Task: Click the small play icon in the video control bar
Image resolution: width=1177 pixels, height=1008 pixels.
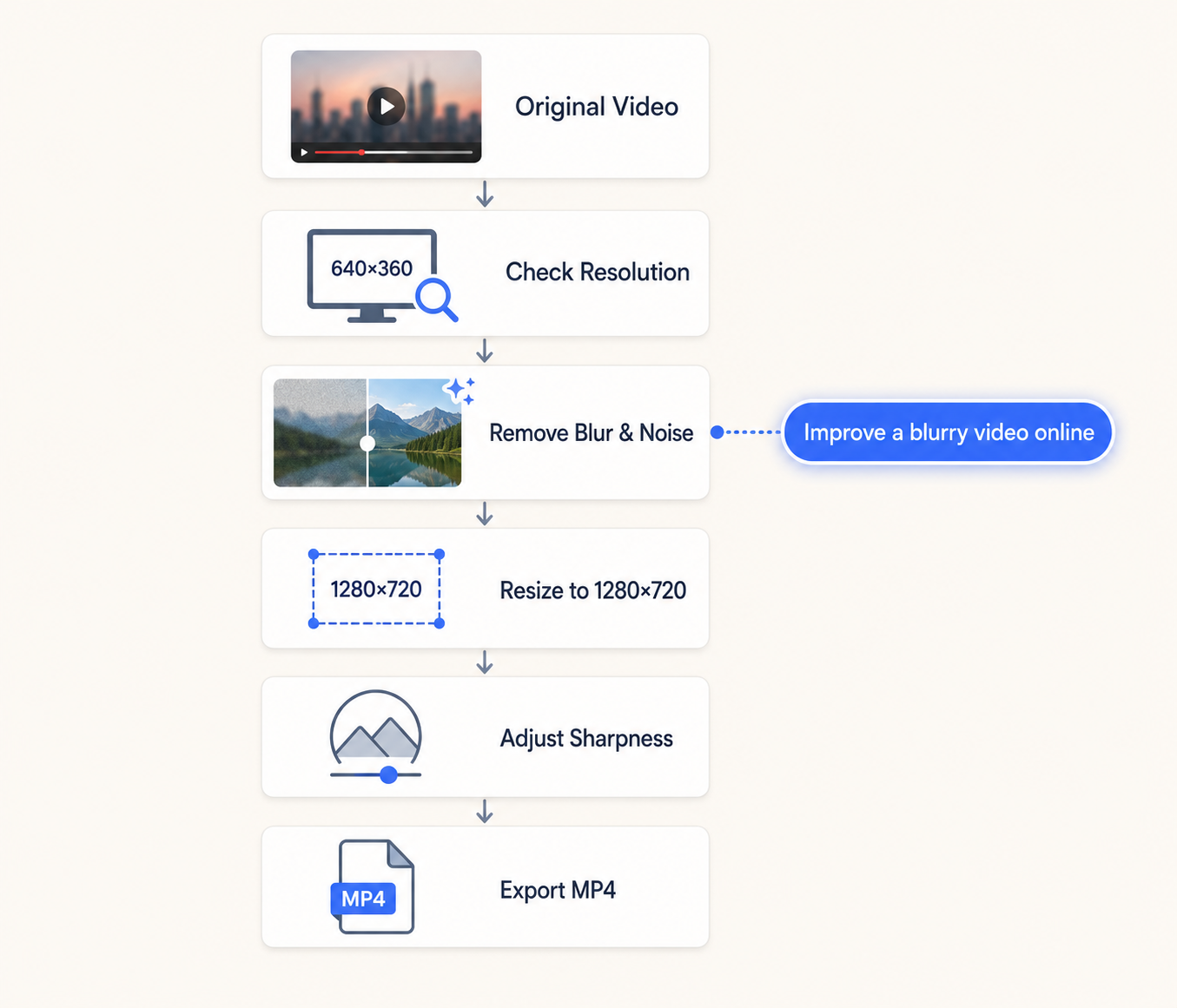Action: click(x=304, y=153)
